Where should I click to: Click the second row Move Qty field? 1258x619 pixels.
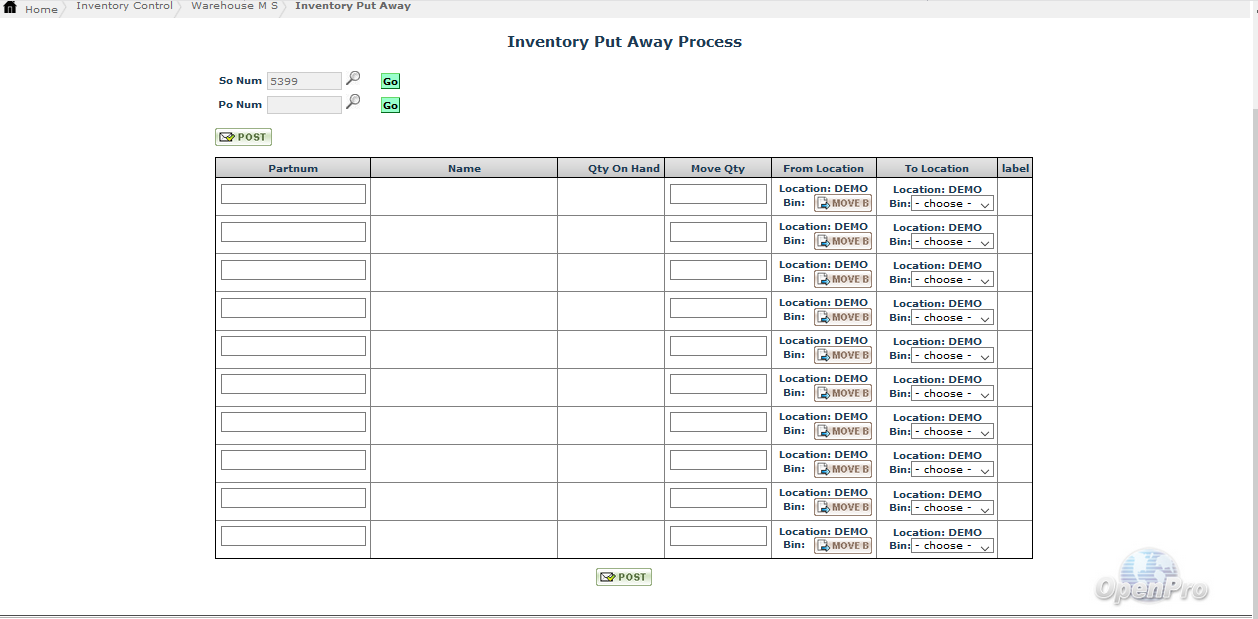pos(718,232)
